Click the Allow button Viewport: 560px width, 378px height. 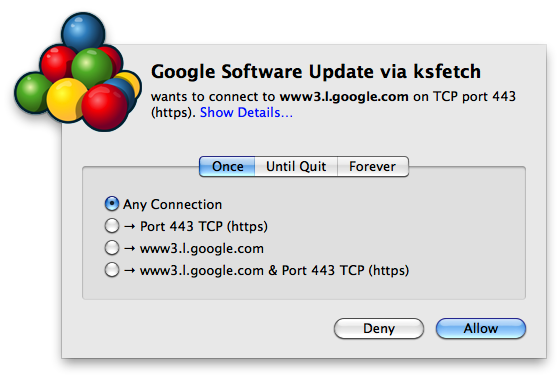[x=481, y=328]
